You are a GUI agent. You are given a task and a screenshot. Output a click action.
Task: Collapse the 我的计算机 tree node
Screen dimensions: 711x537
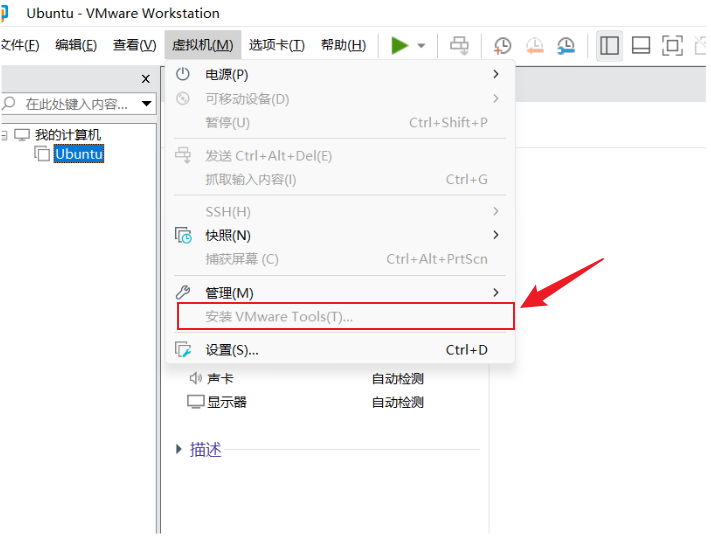[x=4, y=135]
